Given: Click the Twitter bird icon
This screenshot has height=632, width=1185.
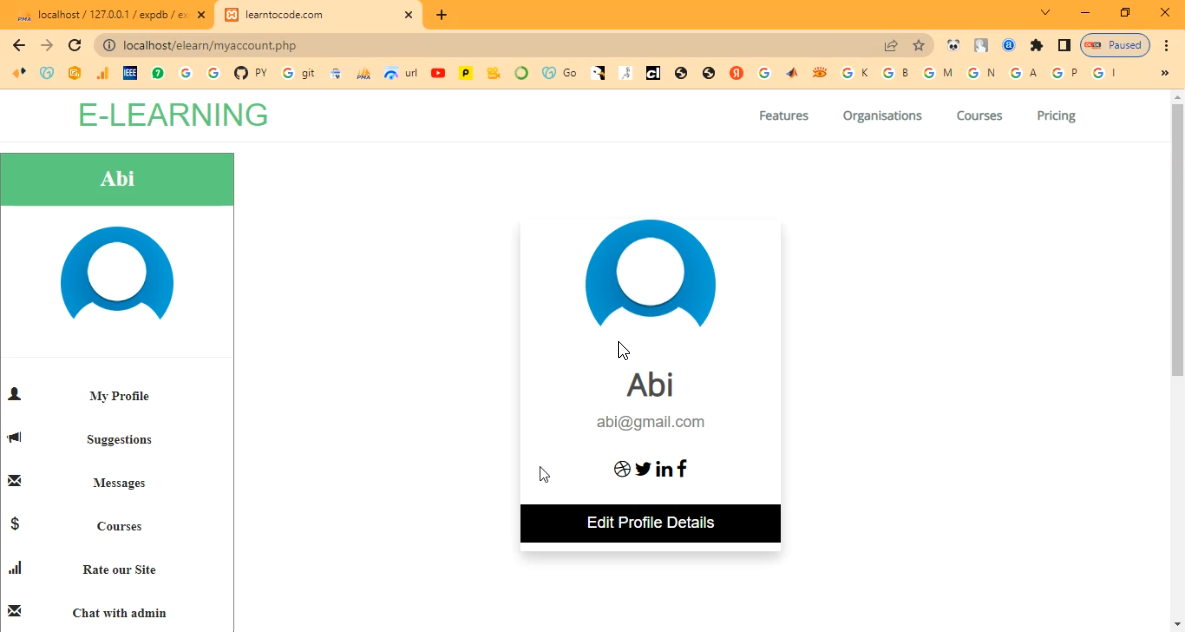Looking at the screenshot, I should coord(643,469).
